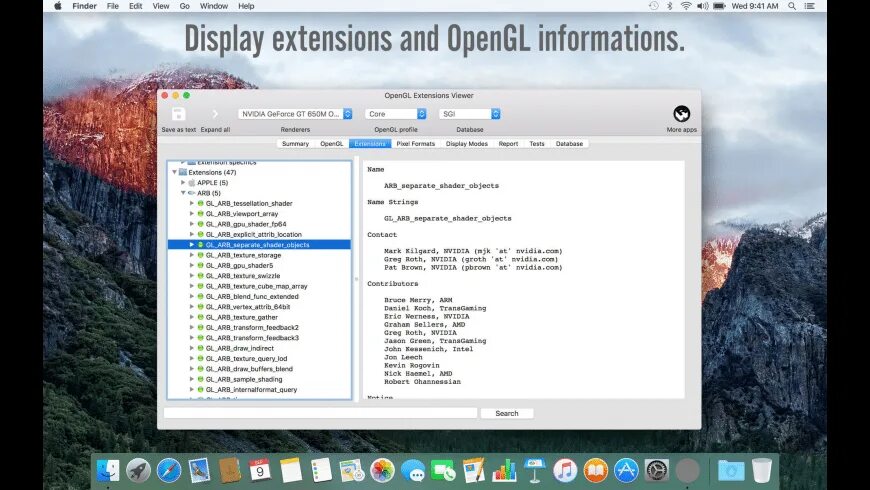Open Mail stamp icon in dock
Image resolution: width=870 pixels, height=490 pixels.
(x=199, y=471)
